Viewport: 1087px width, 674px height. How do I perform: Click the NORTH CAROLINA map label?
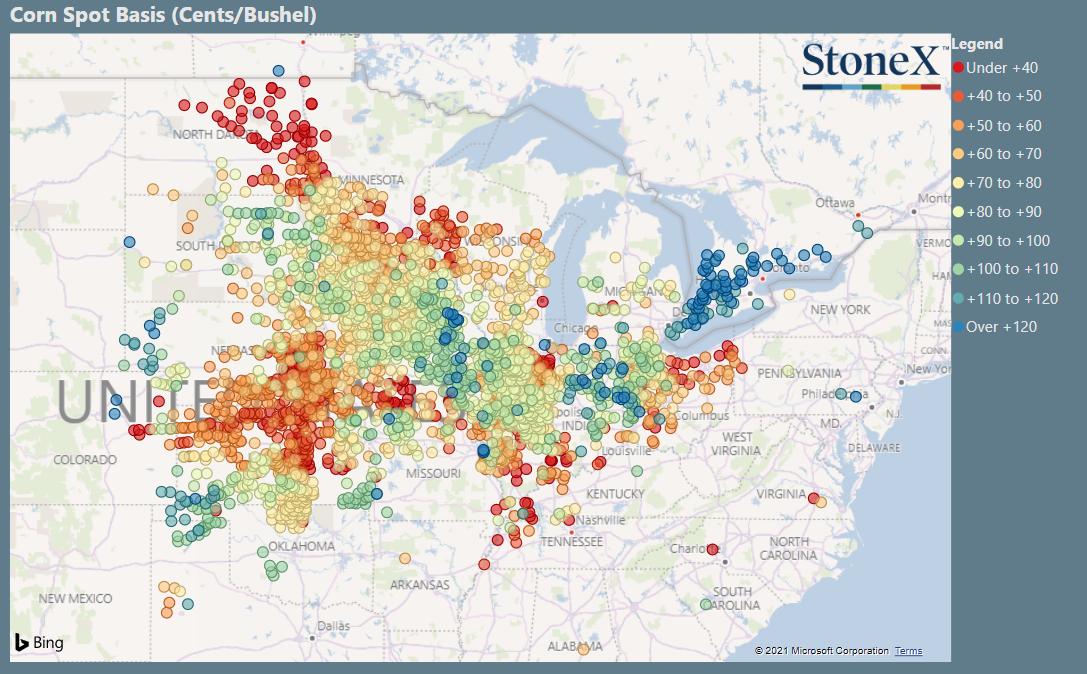(788, 548)
